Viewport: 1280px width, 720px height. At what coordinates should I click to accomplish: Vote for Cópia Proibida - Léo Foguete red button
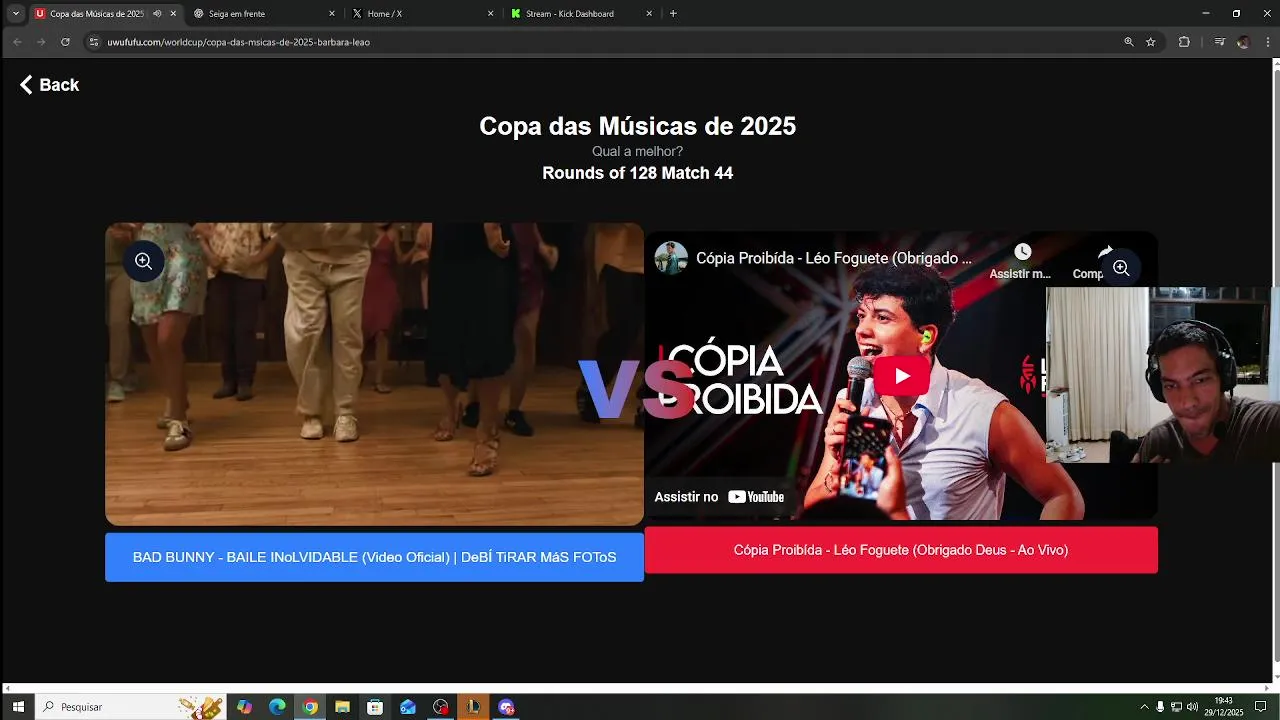click(x=901, y=550)
